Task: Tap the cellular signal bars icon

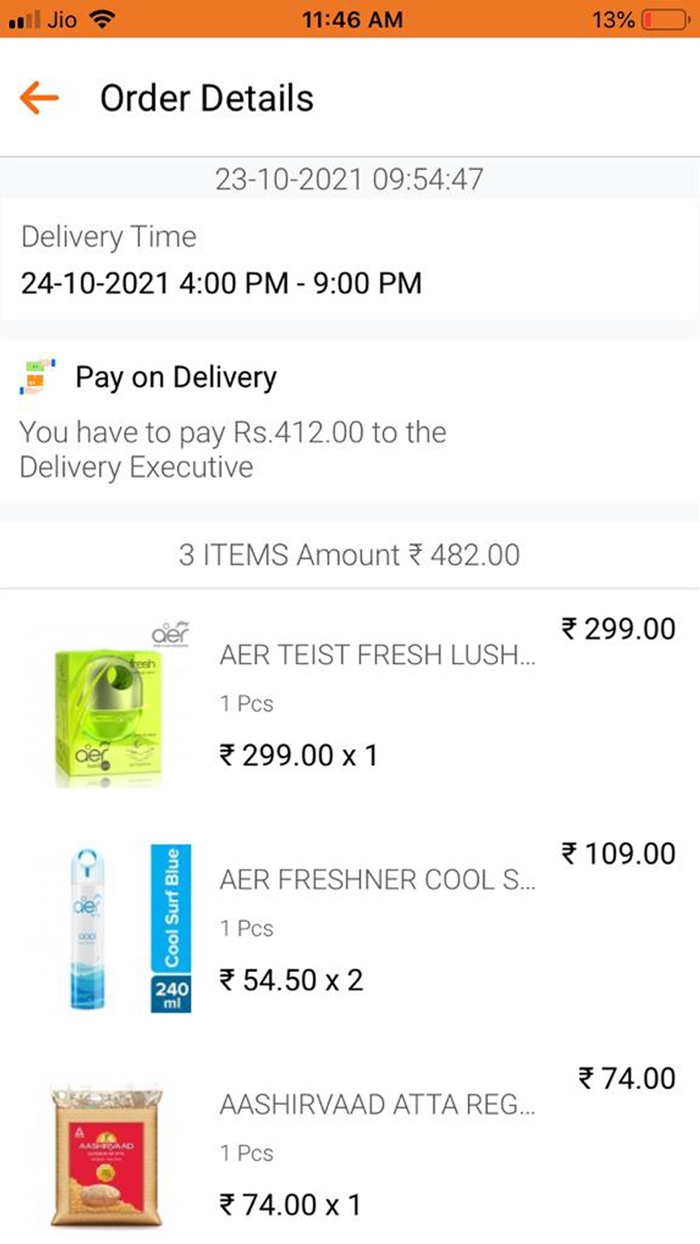Action: click(23, 20)
